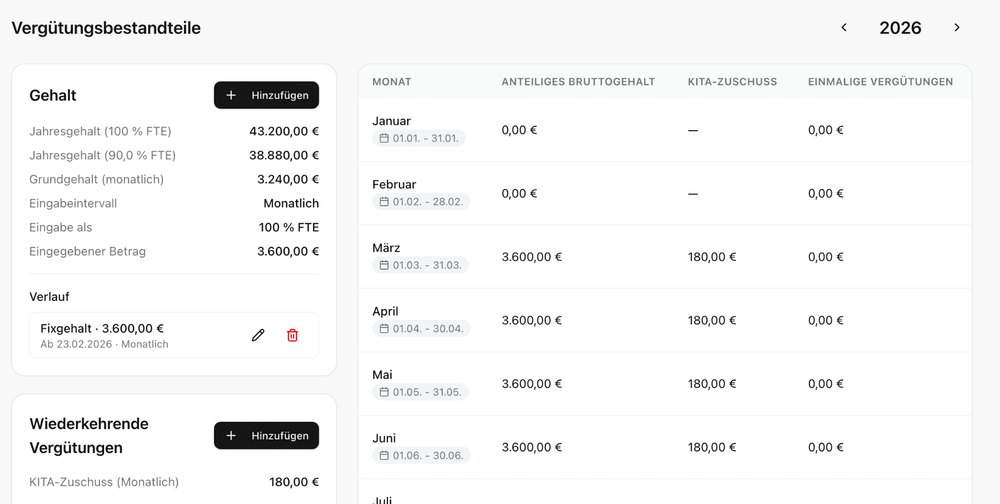Screen dimensions: 1000x504
Task: Edit the Fixgehalt entry with pencil icon
Action: pyautogui.click(x=258, y=335)
